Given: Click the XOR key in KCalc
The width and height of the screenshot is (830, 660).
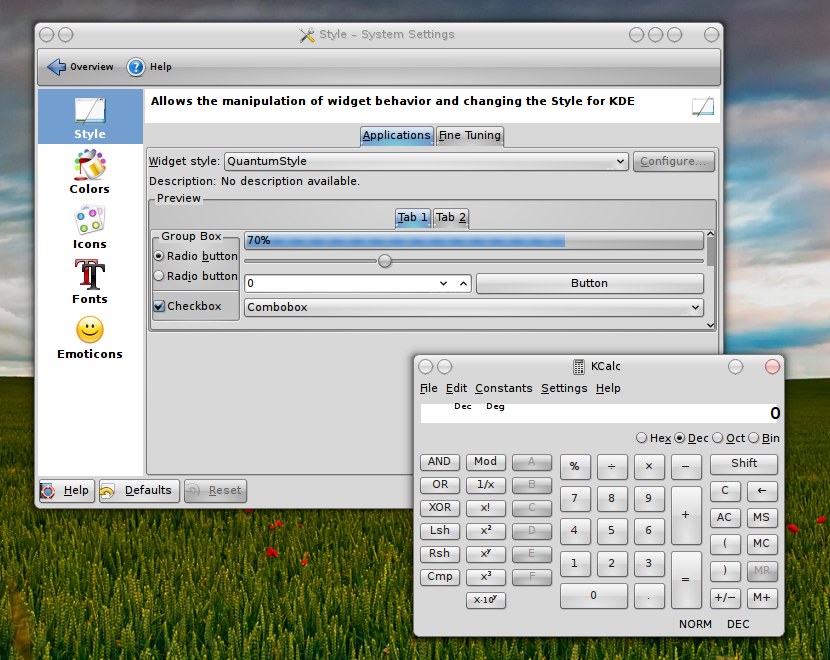Looking at the screenshot, I should pyautogui.click(x=439, y=508).
